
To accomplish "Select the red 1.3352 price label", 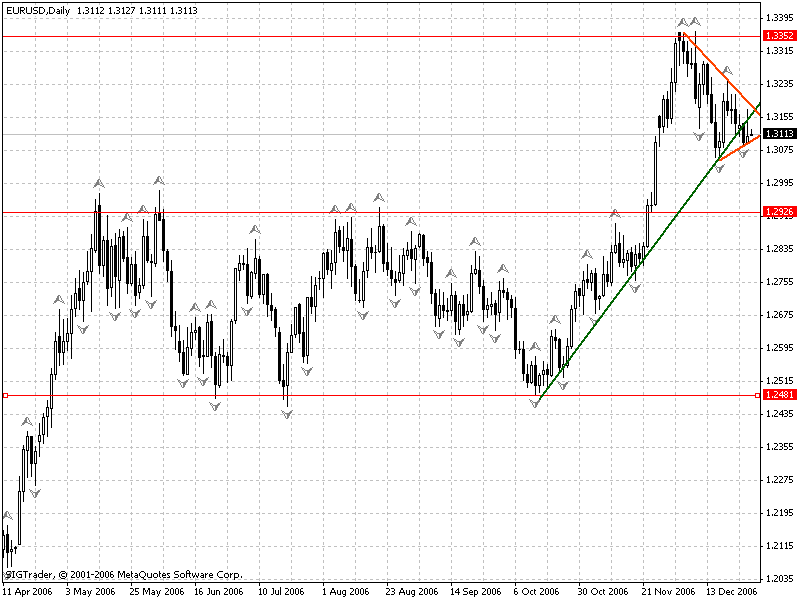I will coord(778,36).
